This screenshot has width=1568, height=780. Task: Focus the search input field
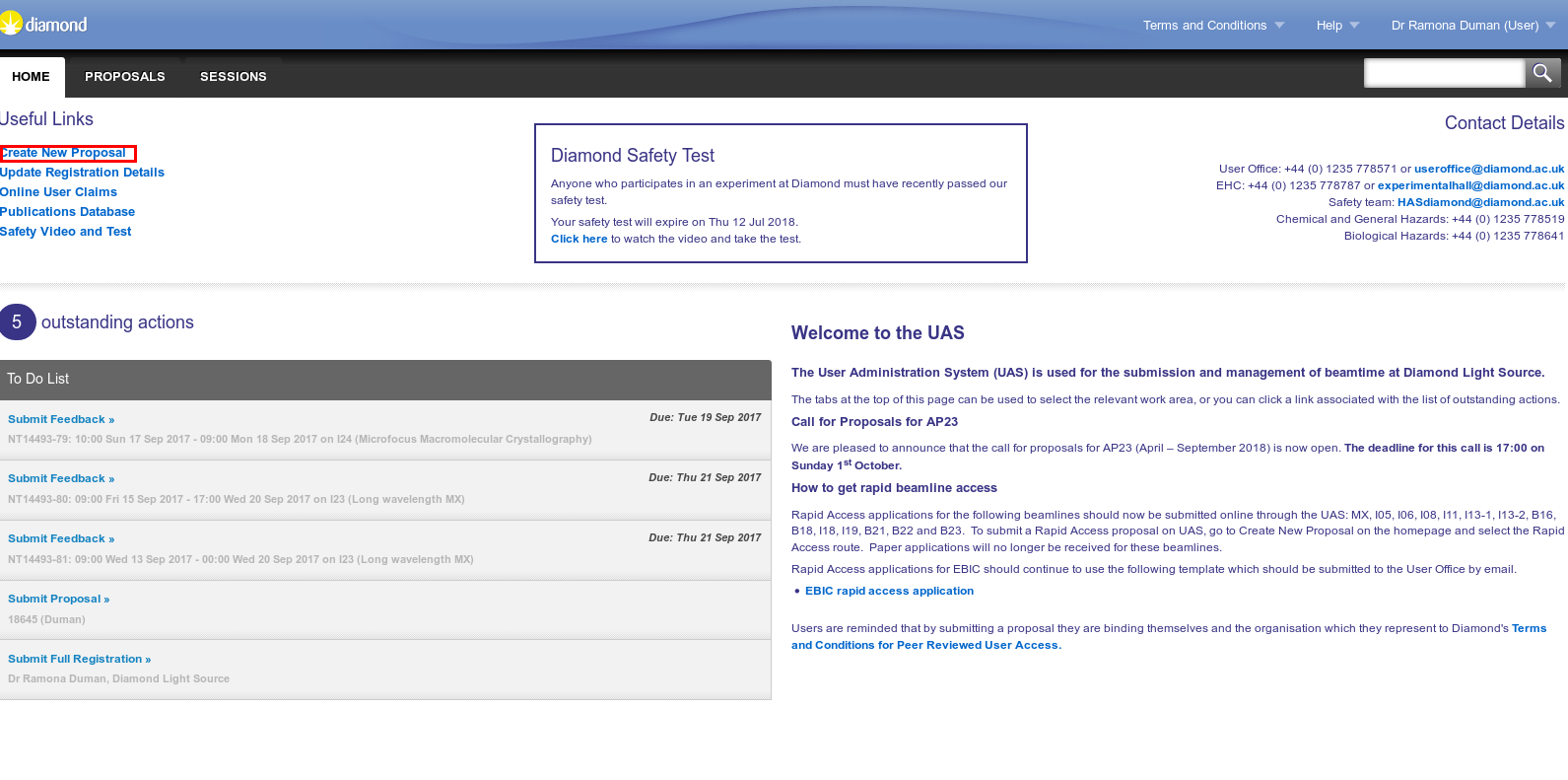pyautogui.click(x=1444, y=73)
